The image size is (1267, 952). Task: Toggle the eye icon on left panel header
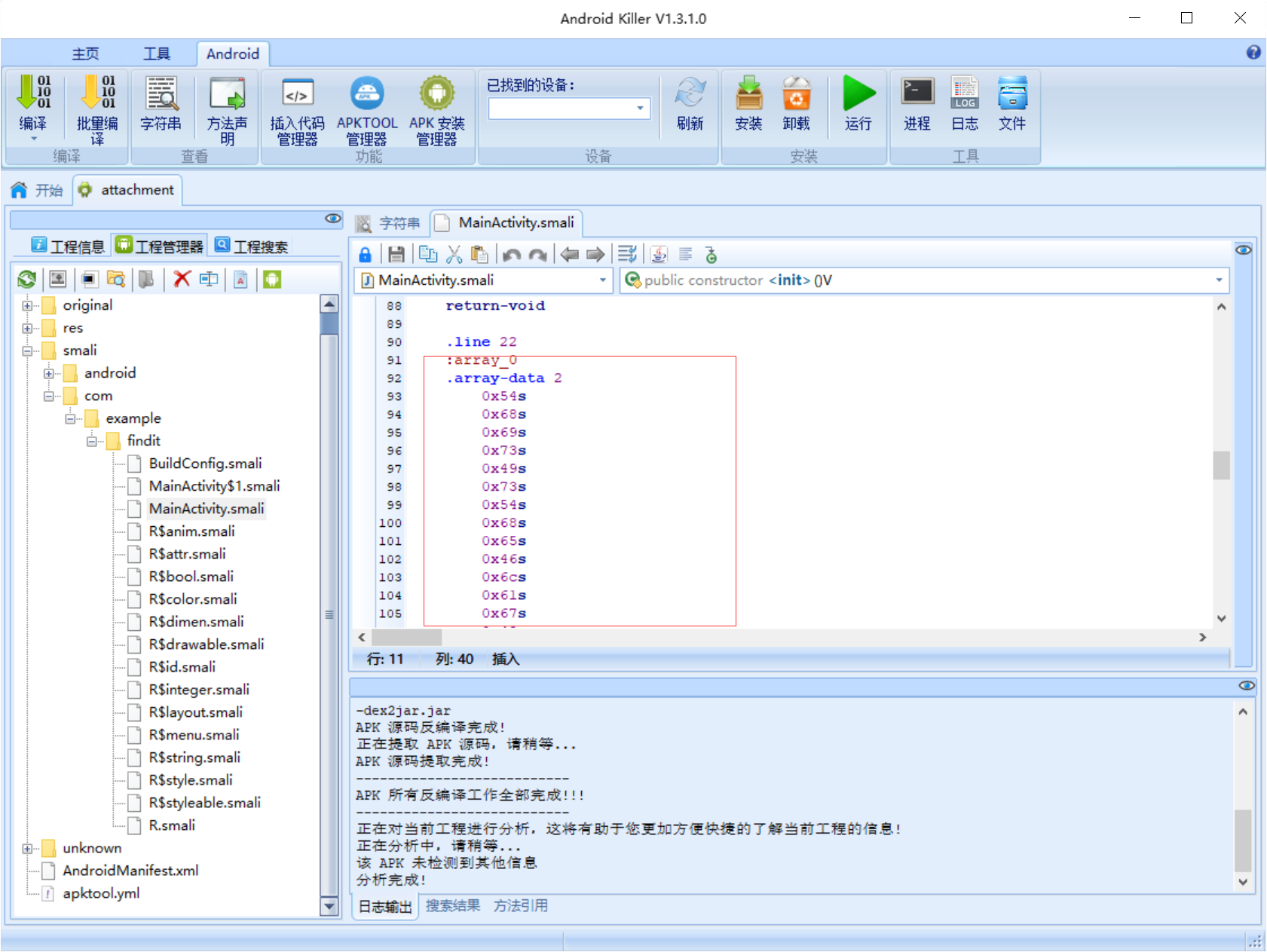click(333, 219)
